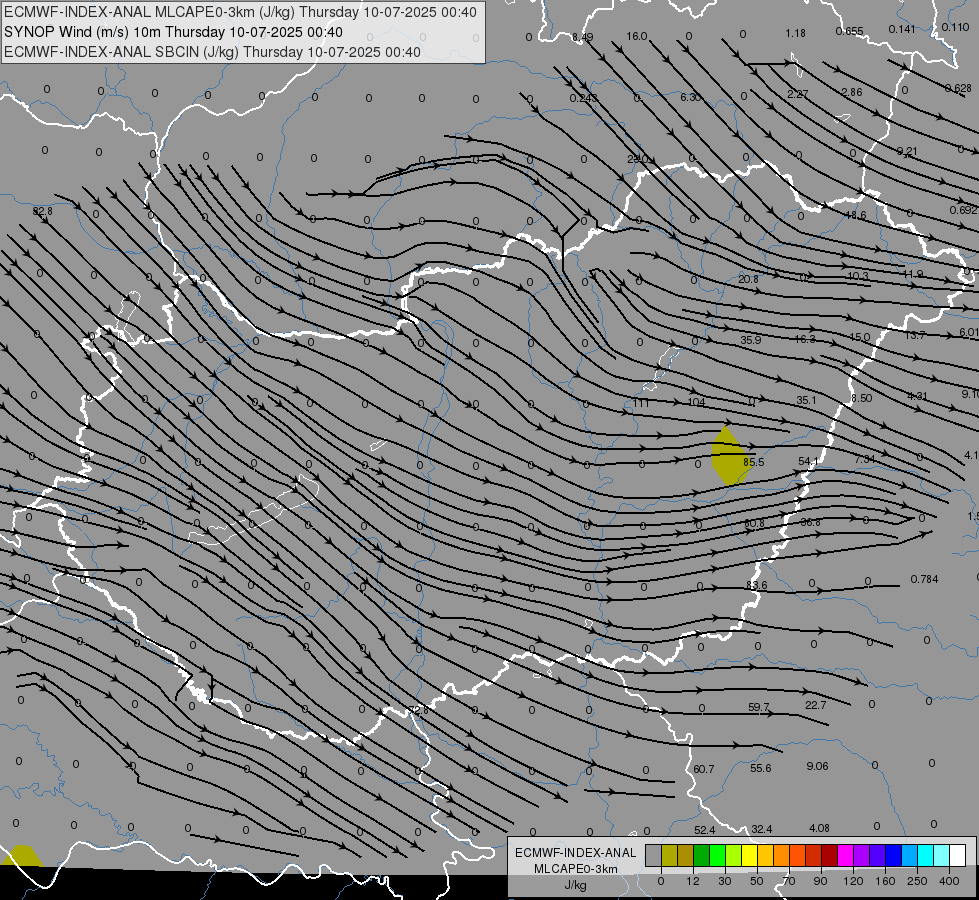Select the map value 36.8

coord(810,522)
